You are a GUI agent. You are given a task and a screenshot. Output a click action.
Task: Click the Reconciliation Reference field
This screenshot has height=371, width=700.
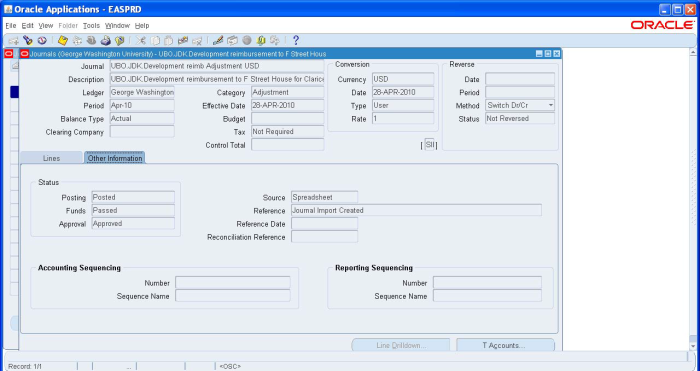click(325, 237)
